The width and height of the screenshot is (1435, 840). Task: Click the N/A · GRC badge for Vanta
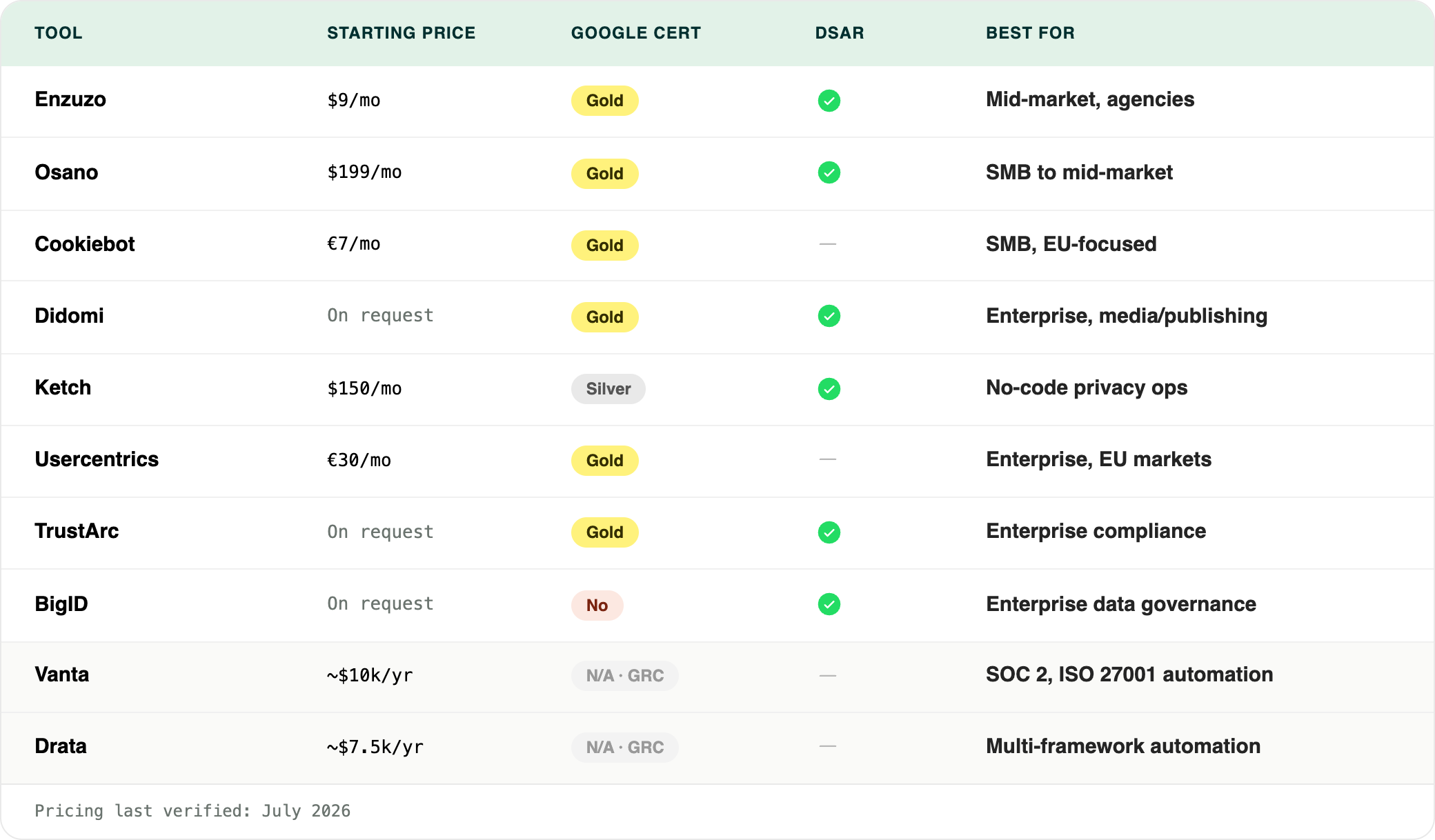coord(624,676)
